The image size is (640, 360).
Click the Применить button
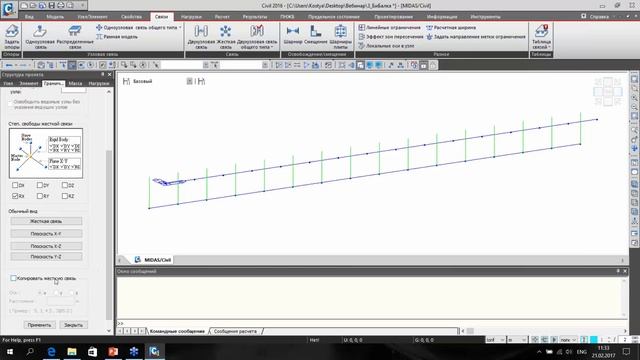(40, 325)
